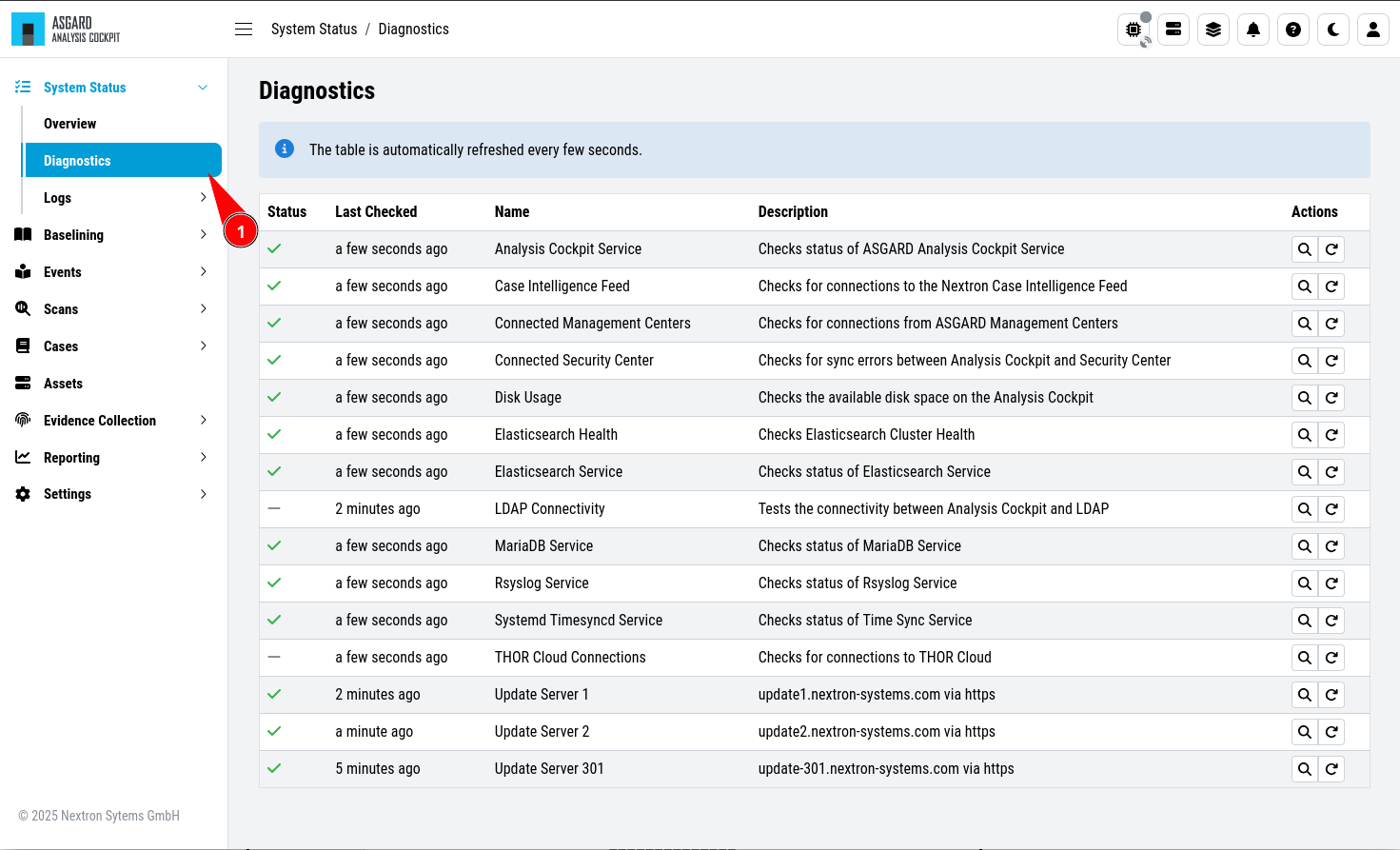Open the chip processor status icon
This screenshot has width=1400, height=850.
[x=1134, y=30]
